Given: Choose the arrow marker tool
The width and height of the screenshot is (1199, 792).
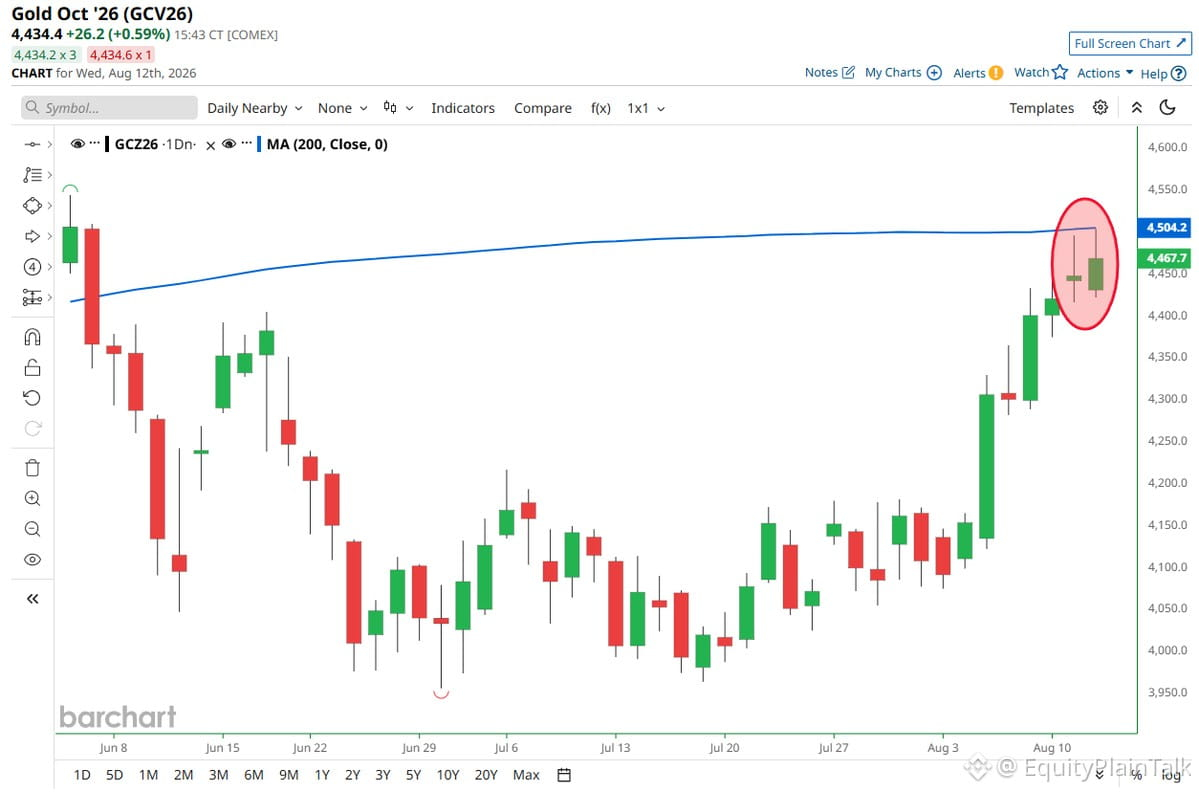Looking at the screenshot, I should [32, 236].
